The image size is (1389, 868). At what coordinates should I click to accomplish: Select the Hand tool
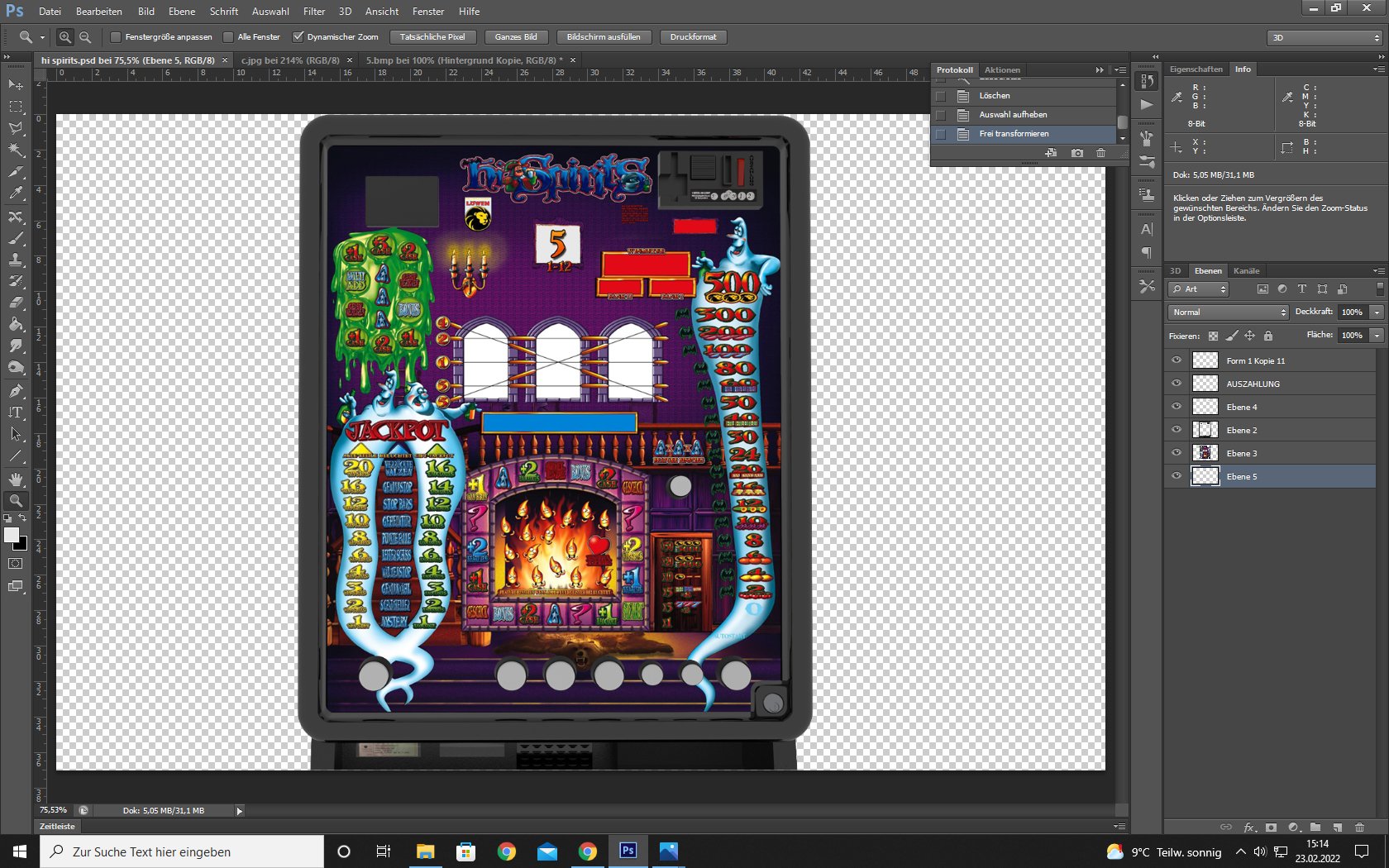16,479
